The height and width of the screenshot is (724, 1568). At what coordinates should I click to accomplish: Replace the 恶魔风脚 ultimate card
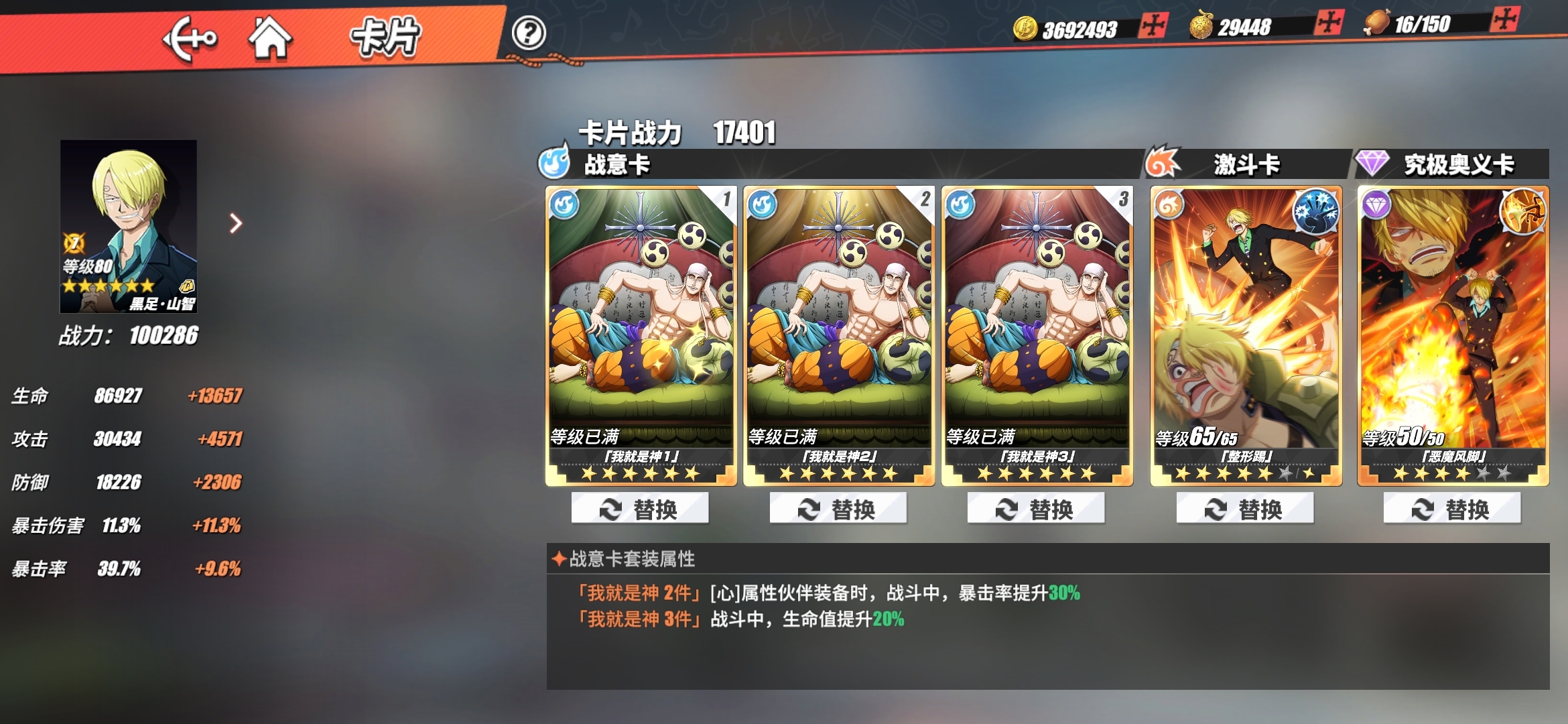[1452, 509]
